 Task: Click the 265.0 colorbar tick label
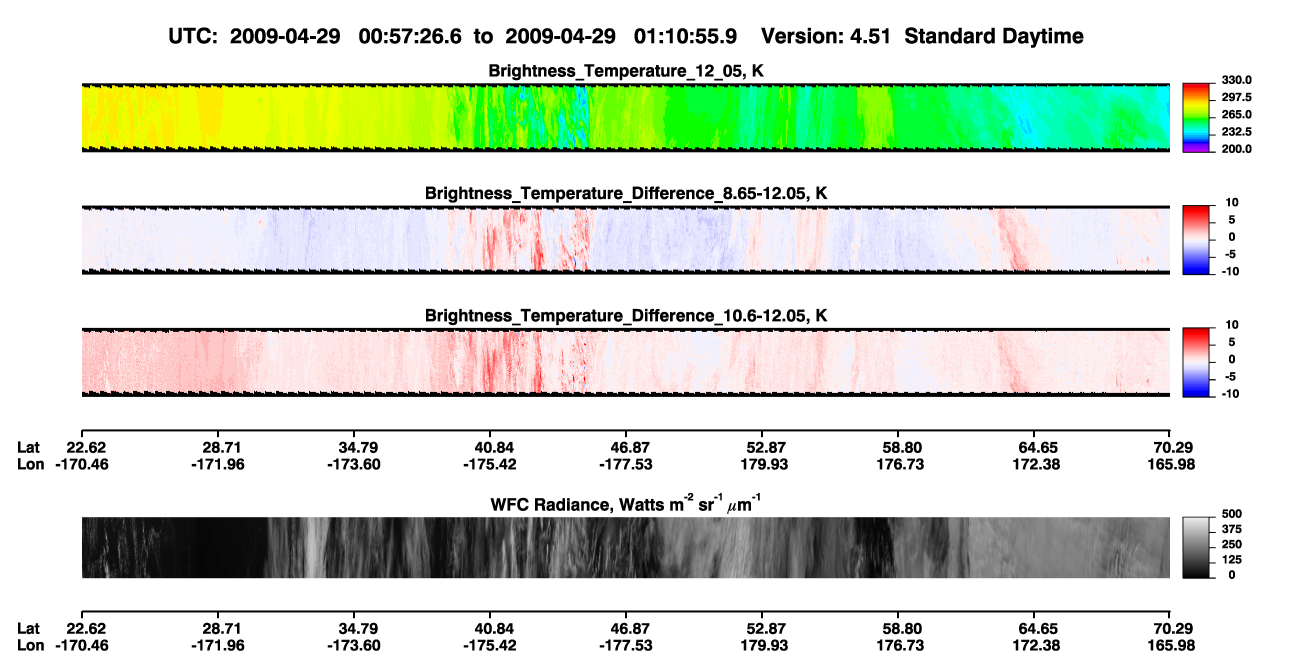pyautogui.click(x=1237, y=115)
